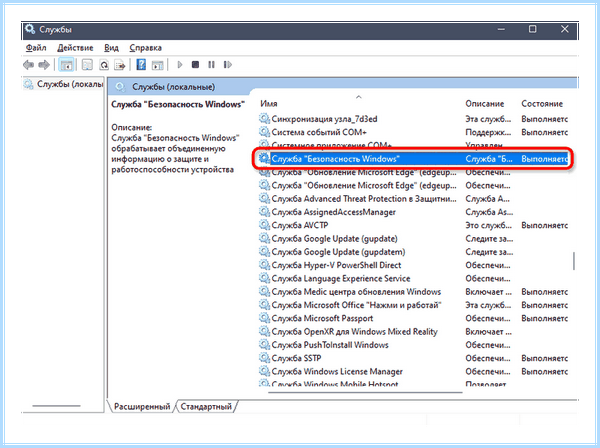This screenshot has width=600, height=448.
Task: Click Службы (локальные) header above description pane
Action: tap(173, 87)
